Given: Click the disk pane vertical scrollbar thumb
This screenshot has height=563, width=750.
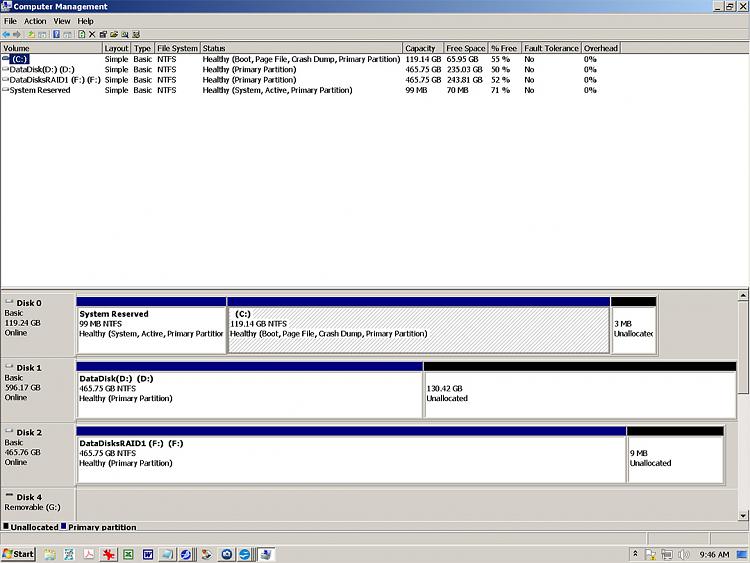Looking at the screenshot, I should pos(743,347).
